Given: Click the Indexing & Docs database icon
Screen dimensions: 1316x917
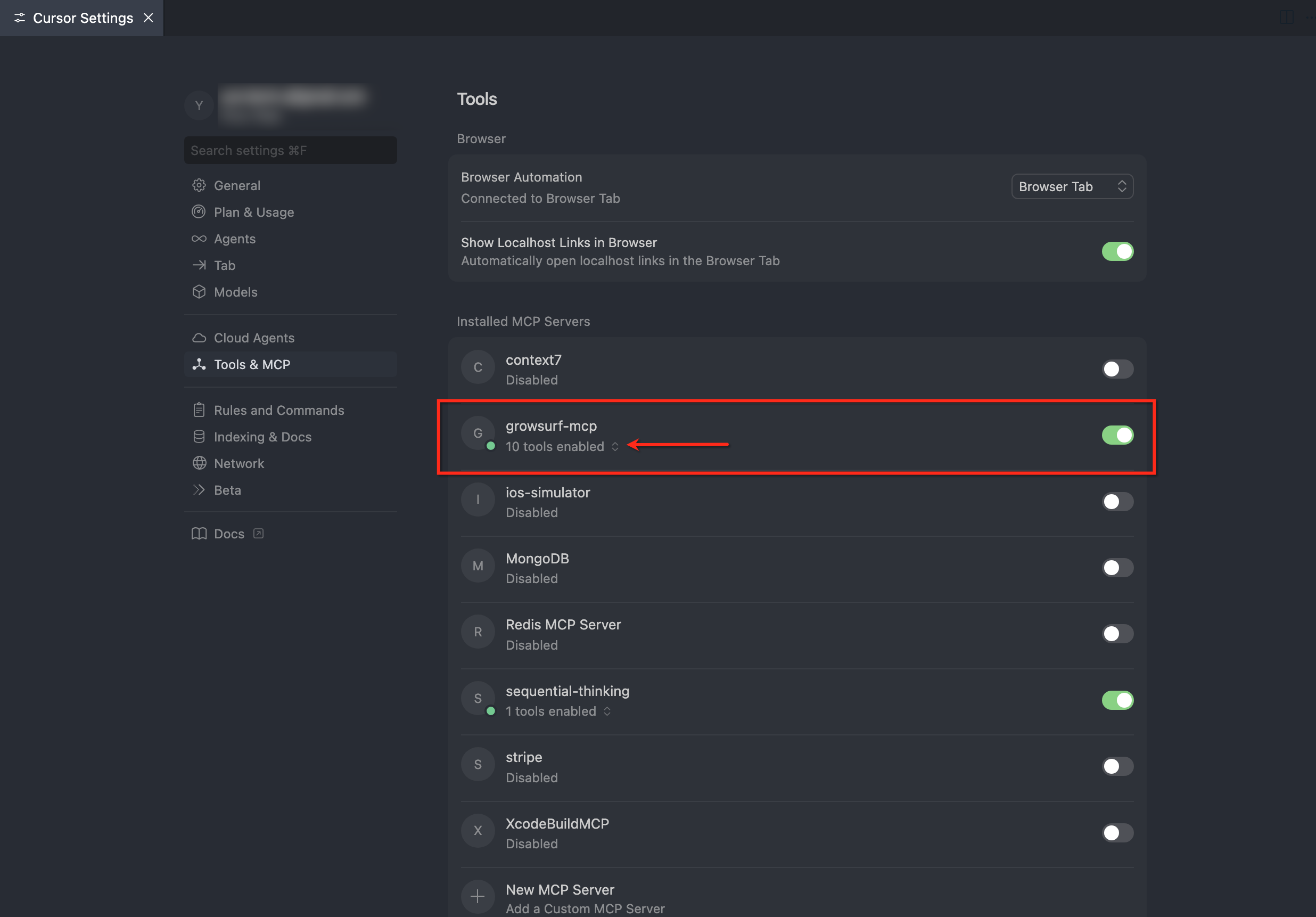Looking at the screenshot, I should [199, 437].
